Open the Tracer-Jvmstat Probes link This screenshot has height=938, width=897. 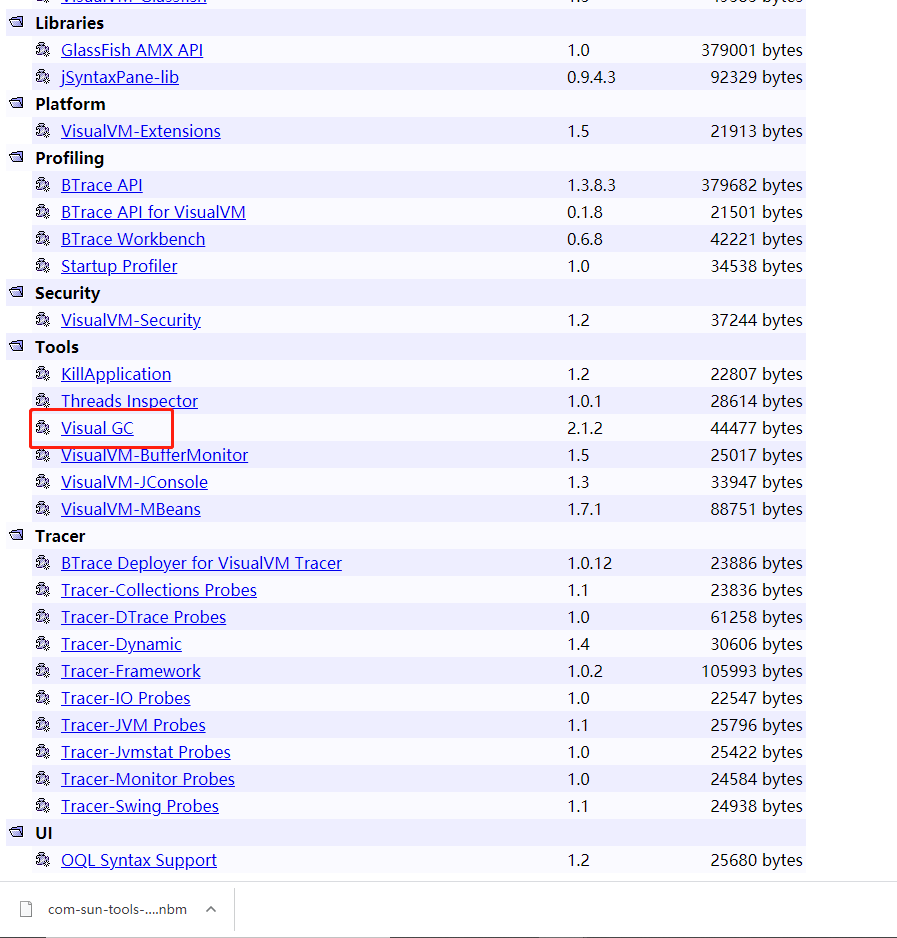pyautogui.click(x=145, y=752)
